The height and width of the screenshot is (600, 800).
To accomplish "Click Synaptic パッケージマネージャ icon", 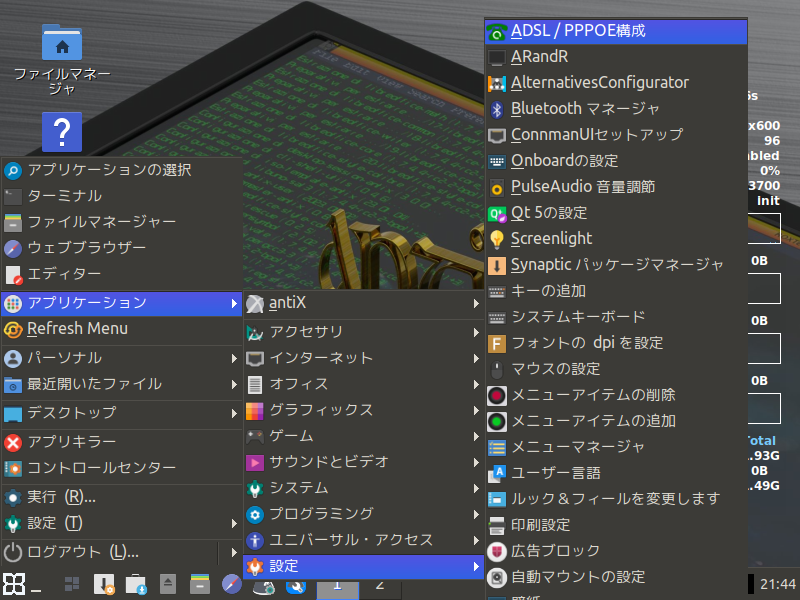I will 496,265.
